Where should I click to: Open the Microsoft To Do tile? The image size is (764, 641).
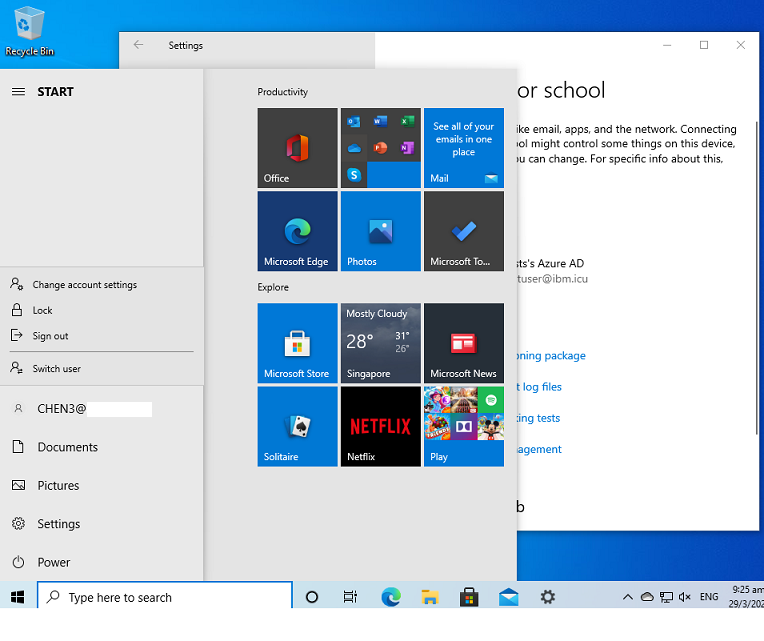[463, 231]
